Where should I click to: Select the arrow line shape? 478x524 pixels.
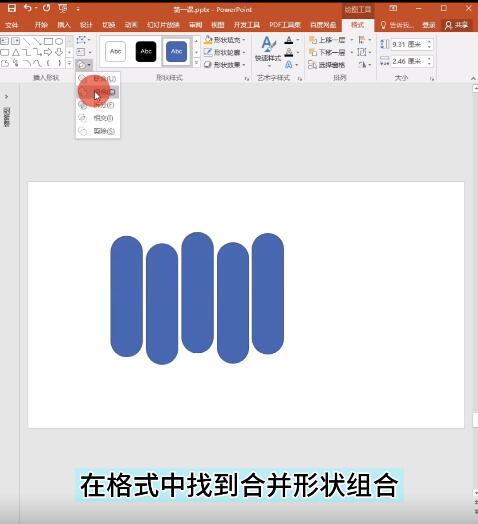pyautogui.click(x=37, y=41)
